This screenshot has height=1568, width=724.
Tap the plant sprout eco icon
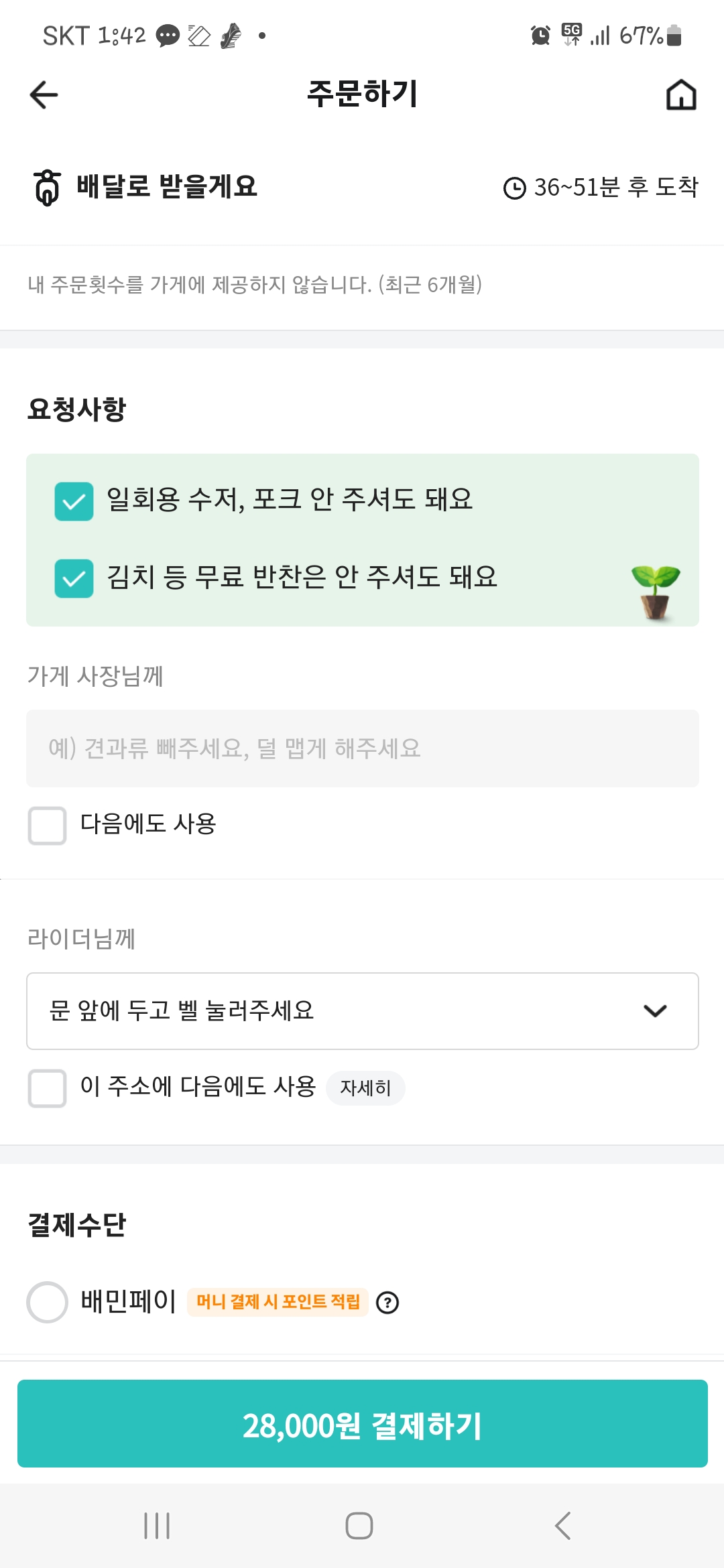click(x=655, y=591)
